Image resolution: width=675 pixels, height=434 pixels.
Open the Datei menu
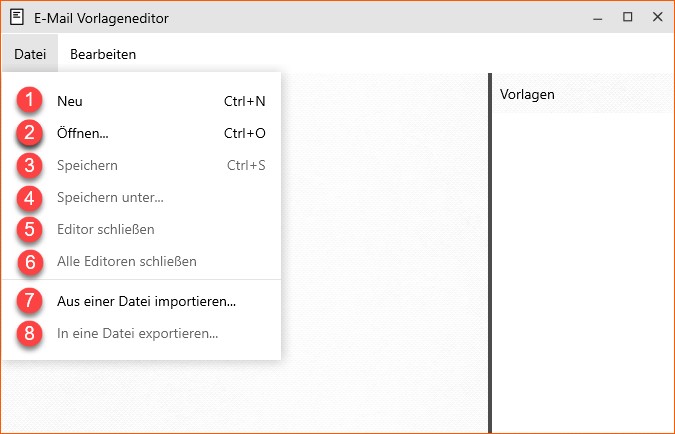[x=30, y=54]
